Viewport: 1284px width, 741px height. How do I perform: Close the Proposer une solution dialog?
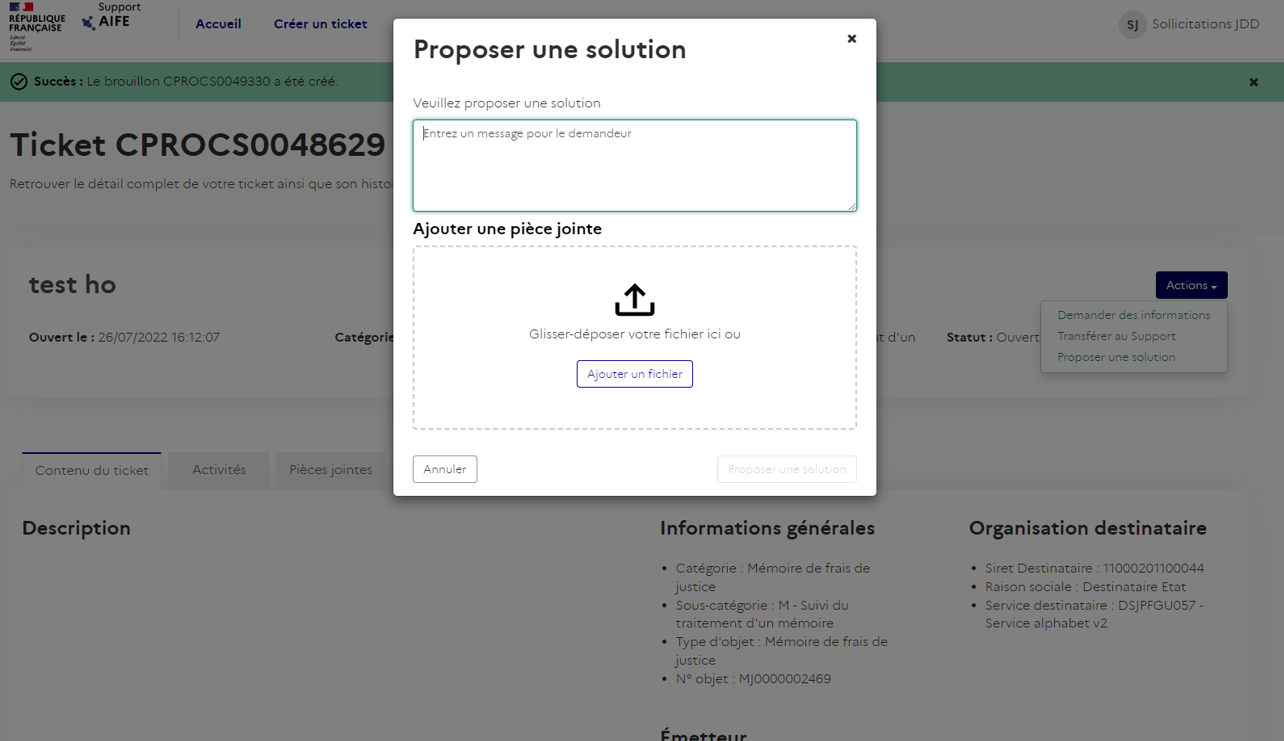coord(851,38)
